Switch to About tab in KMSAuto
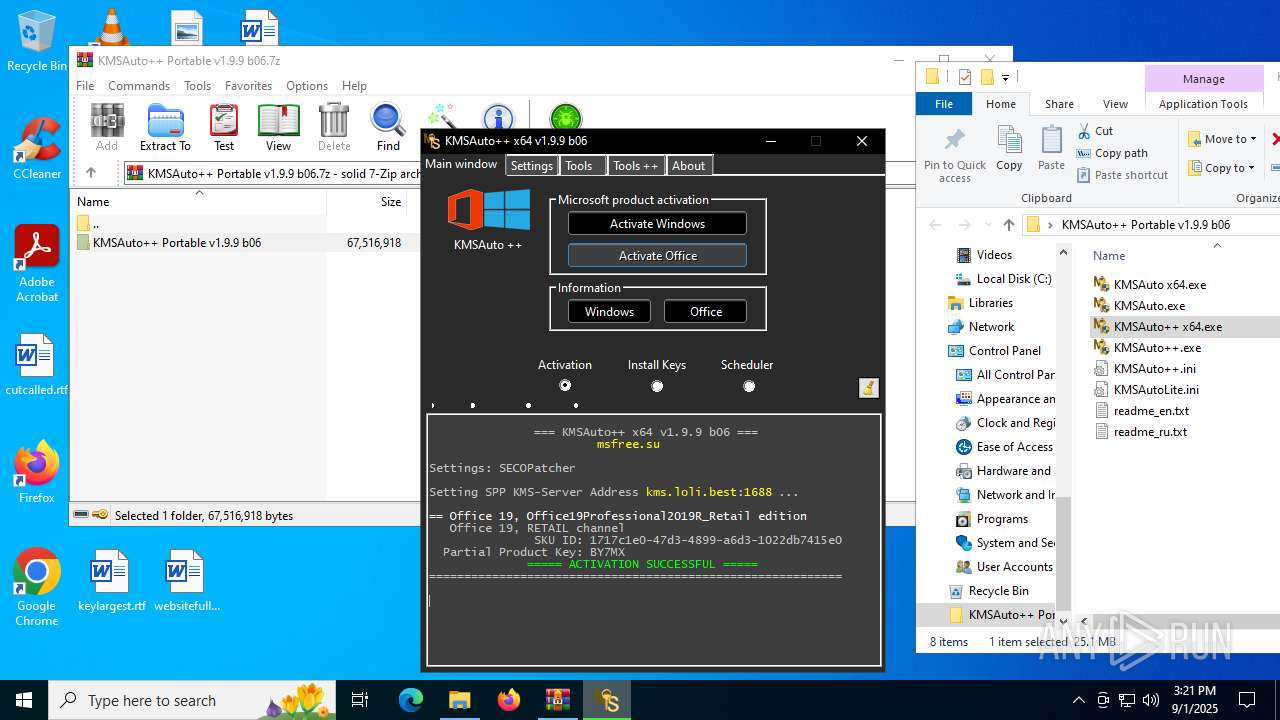This screenshot has height=720, width=1280. (688, 166)
